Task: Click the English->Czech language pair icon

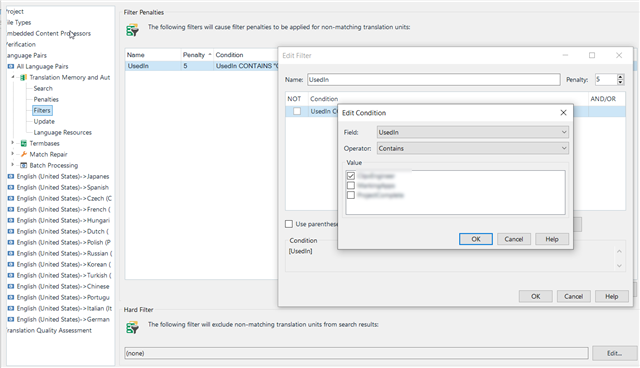Action: pyautogui.click(x=11, y=198)
